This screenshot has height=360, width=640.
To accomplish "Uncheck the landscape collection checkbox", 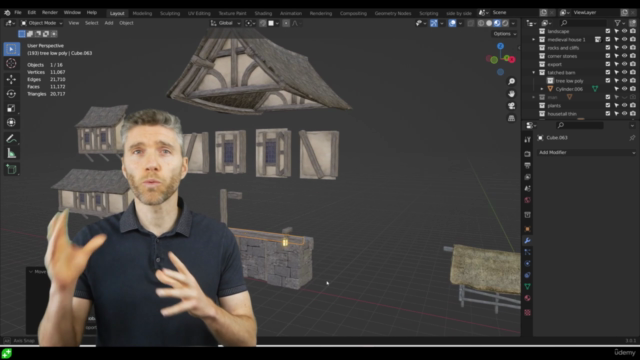I will point(608,31).
